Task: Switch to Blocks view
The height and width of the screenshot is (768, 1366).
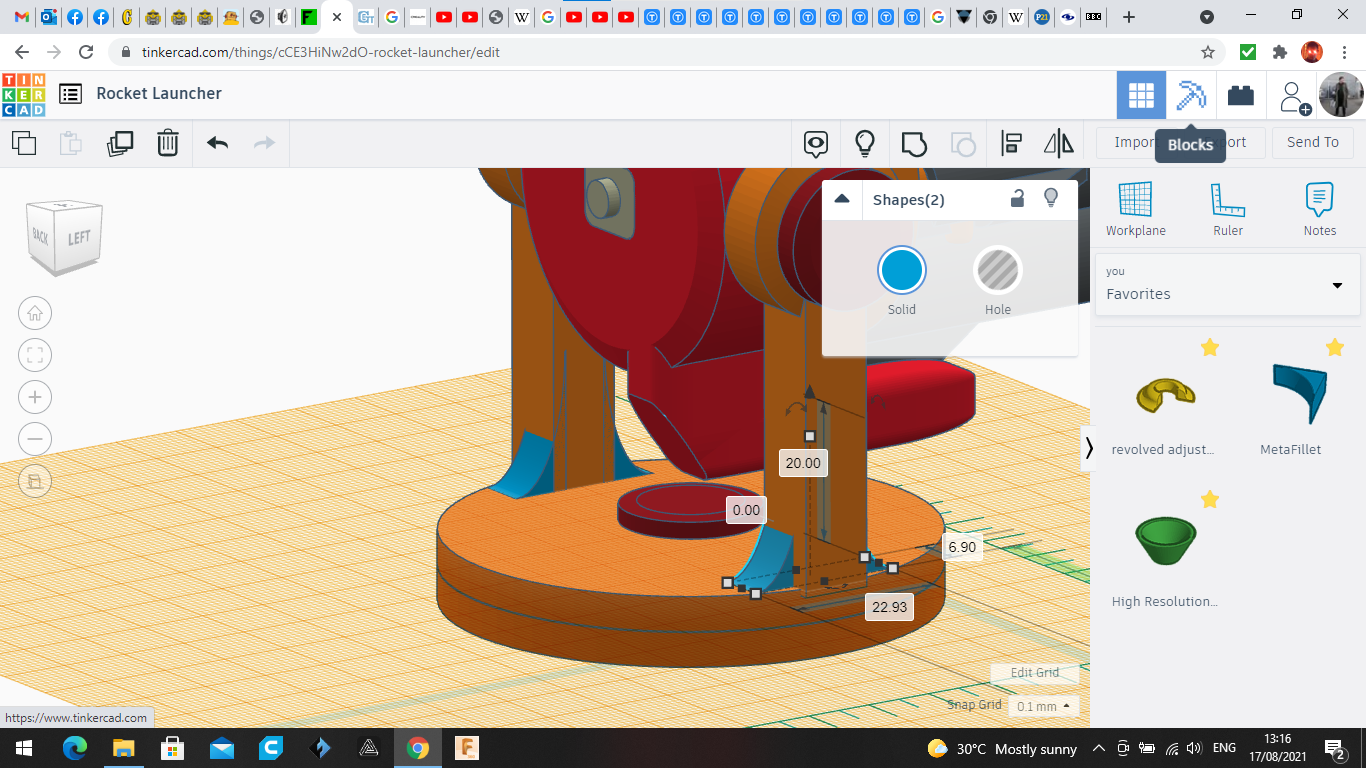Action: [x=1191, y=96]
